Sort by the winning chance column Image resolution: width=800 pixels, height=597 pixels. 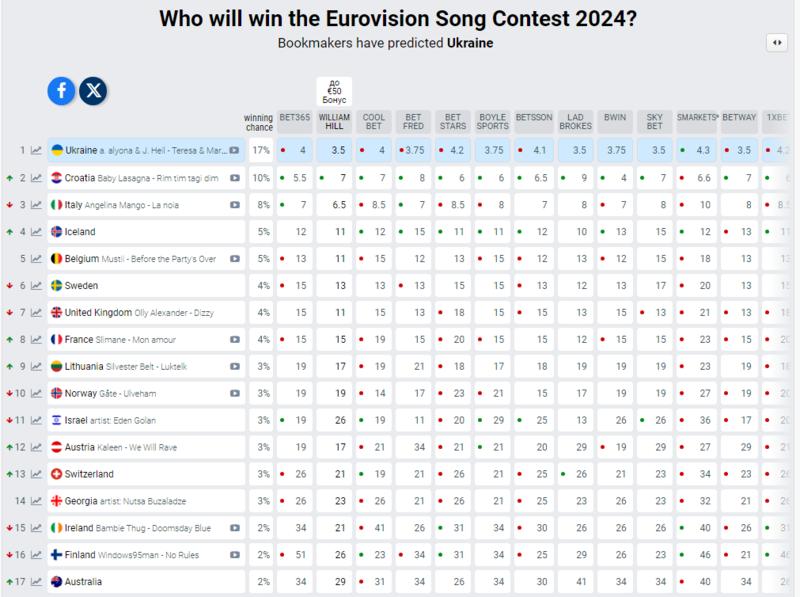258,120
